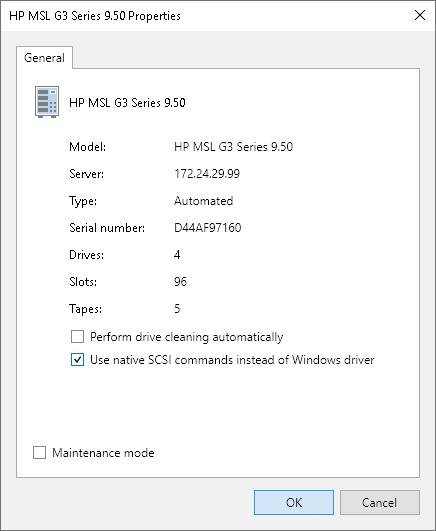Enable Perform drive cleaning automatically checkbox
The image size is (436, 531).
pyautogui.click(x=77, y=337)
